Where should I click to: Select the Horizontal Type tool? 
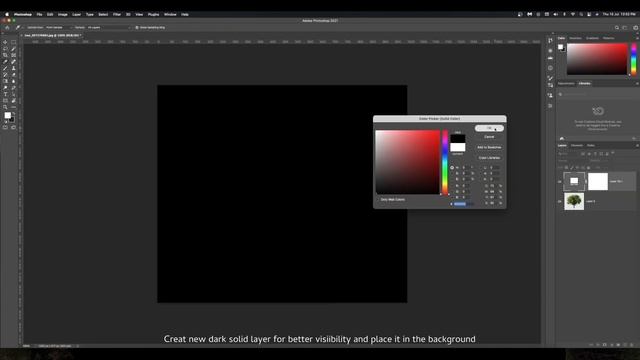(5, 94)
